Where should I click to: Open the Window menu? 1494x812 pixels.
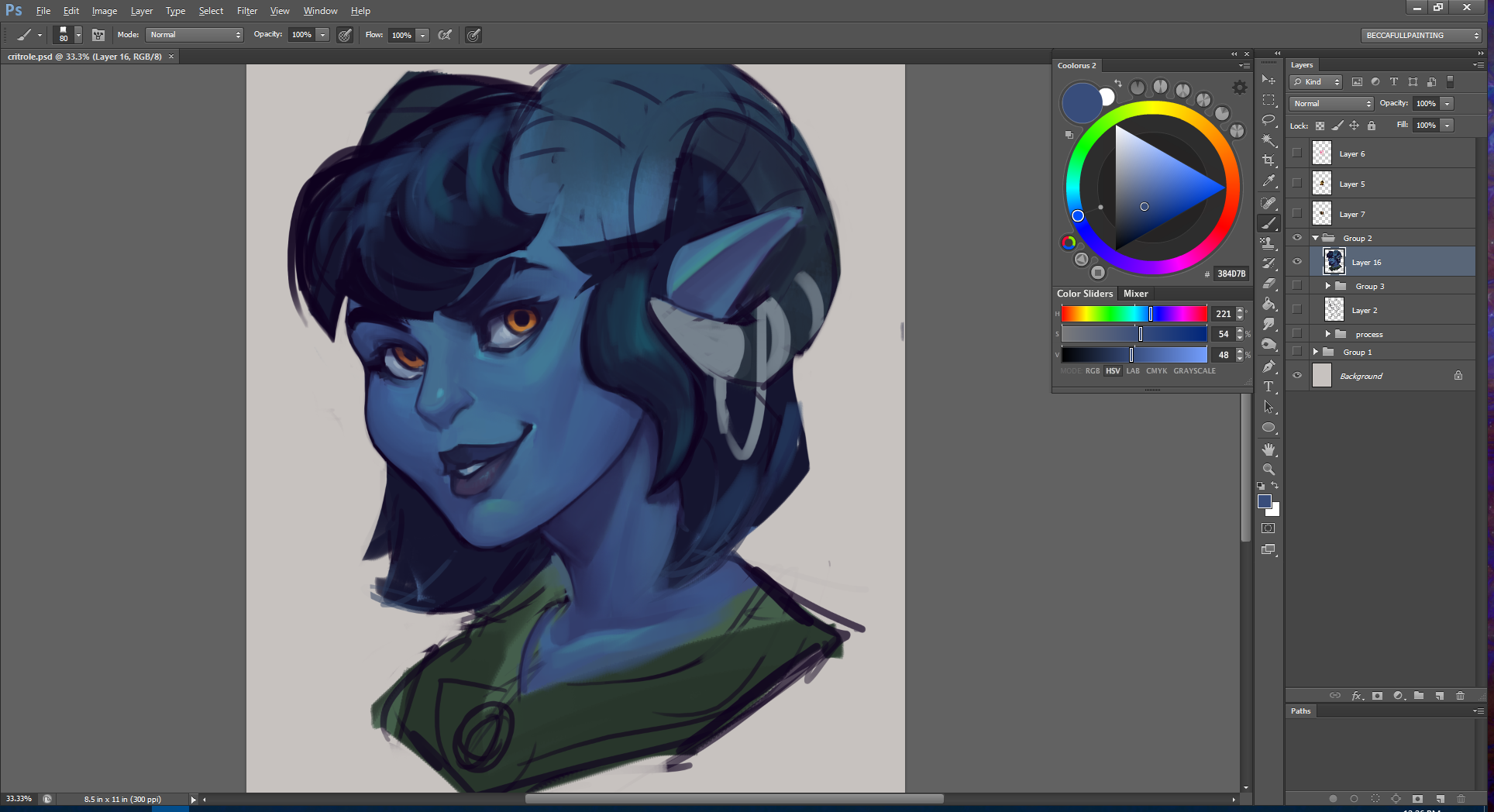[320, 11]
